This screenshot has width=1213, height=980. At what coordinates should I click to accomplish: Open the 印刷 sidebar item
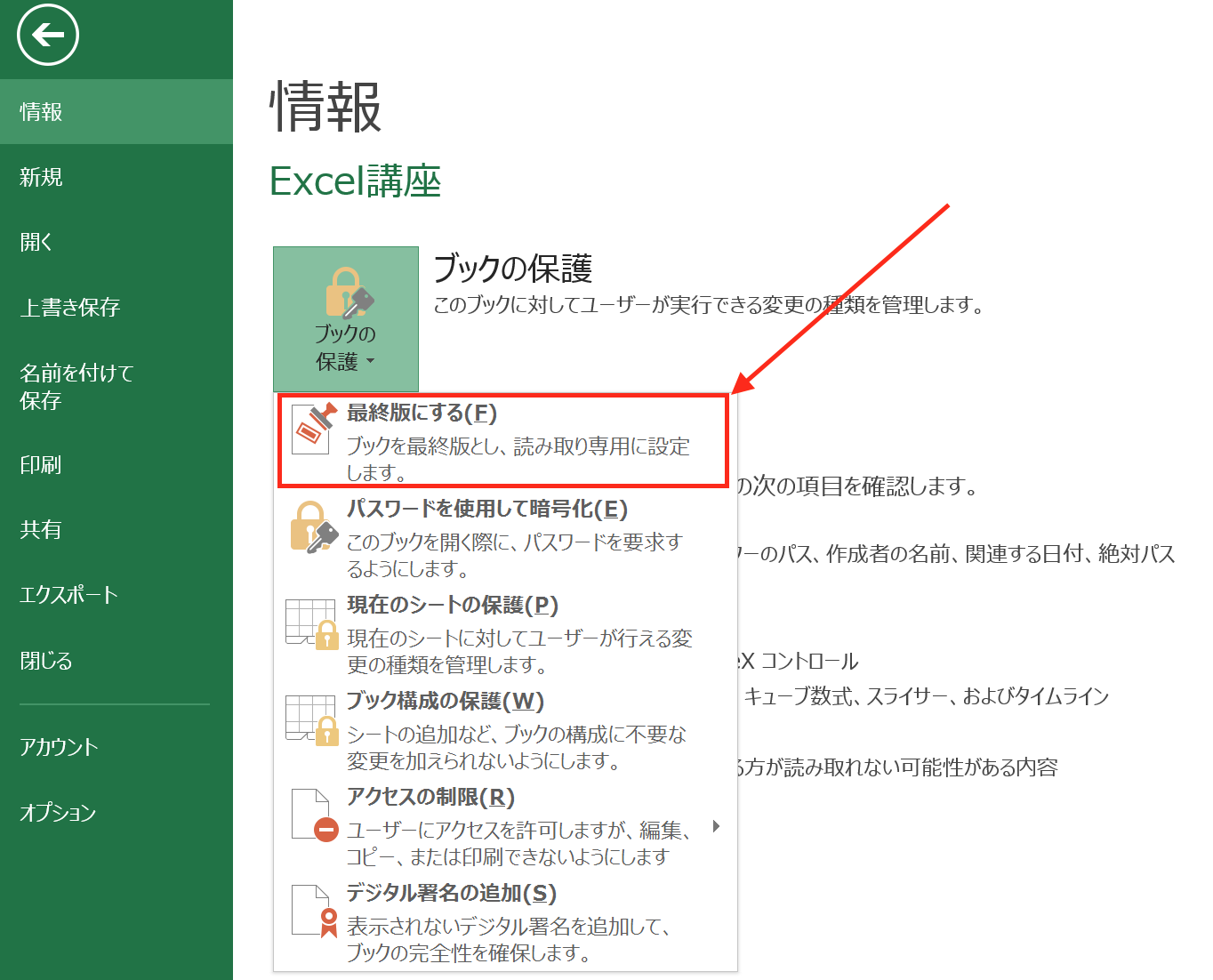click(116, 465)
